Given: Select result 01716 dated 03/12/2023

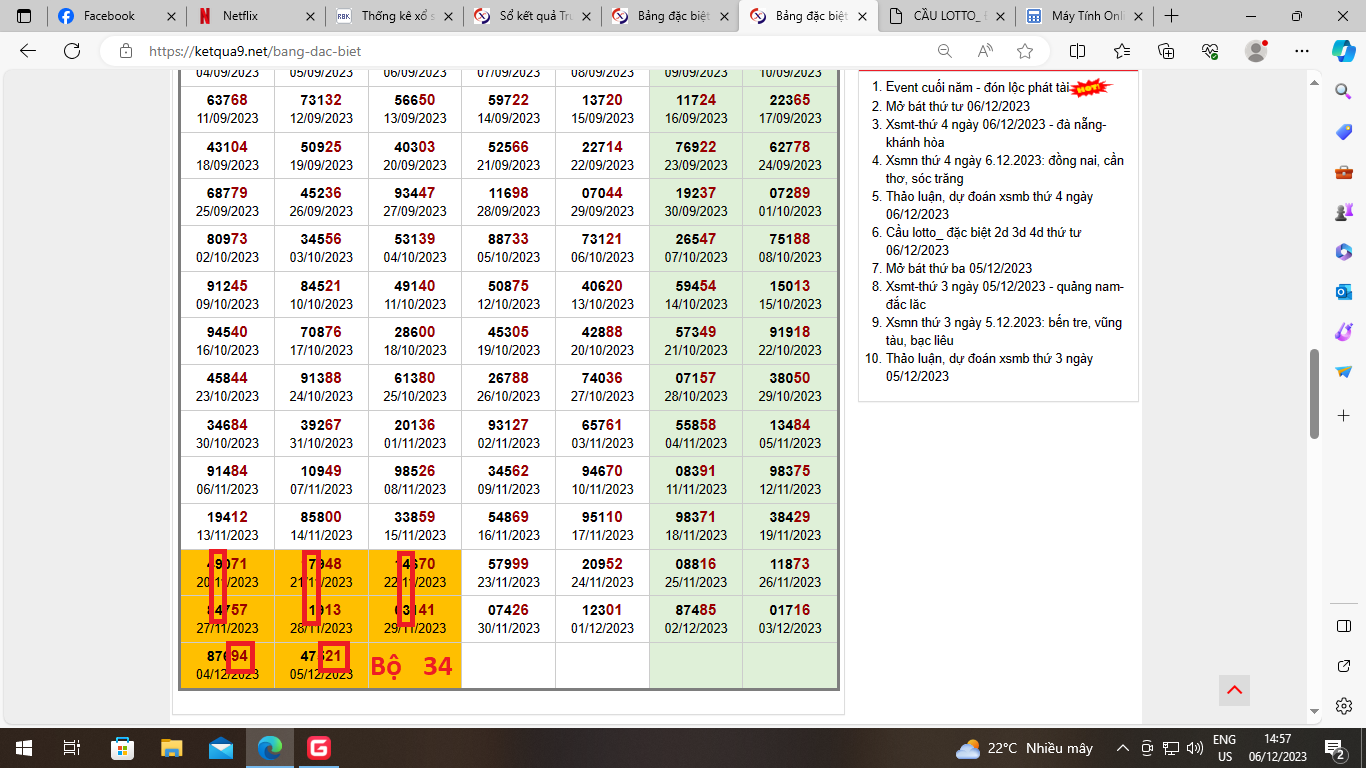Looking at the screenshot, I should (790, 619).
